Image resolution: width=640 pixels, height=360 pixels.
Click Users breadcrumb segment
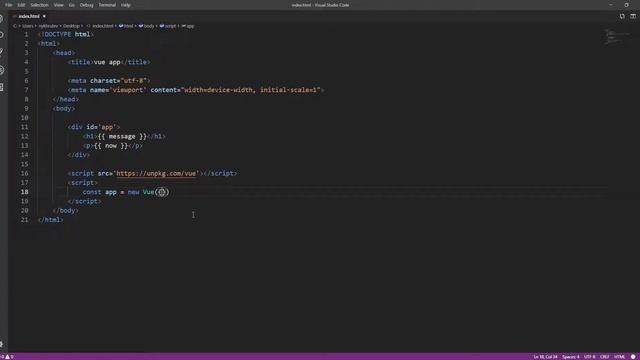pos(28,26)
